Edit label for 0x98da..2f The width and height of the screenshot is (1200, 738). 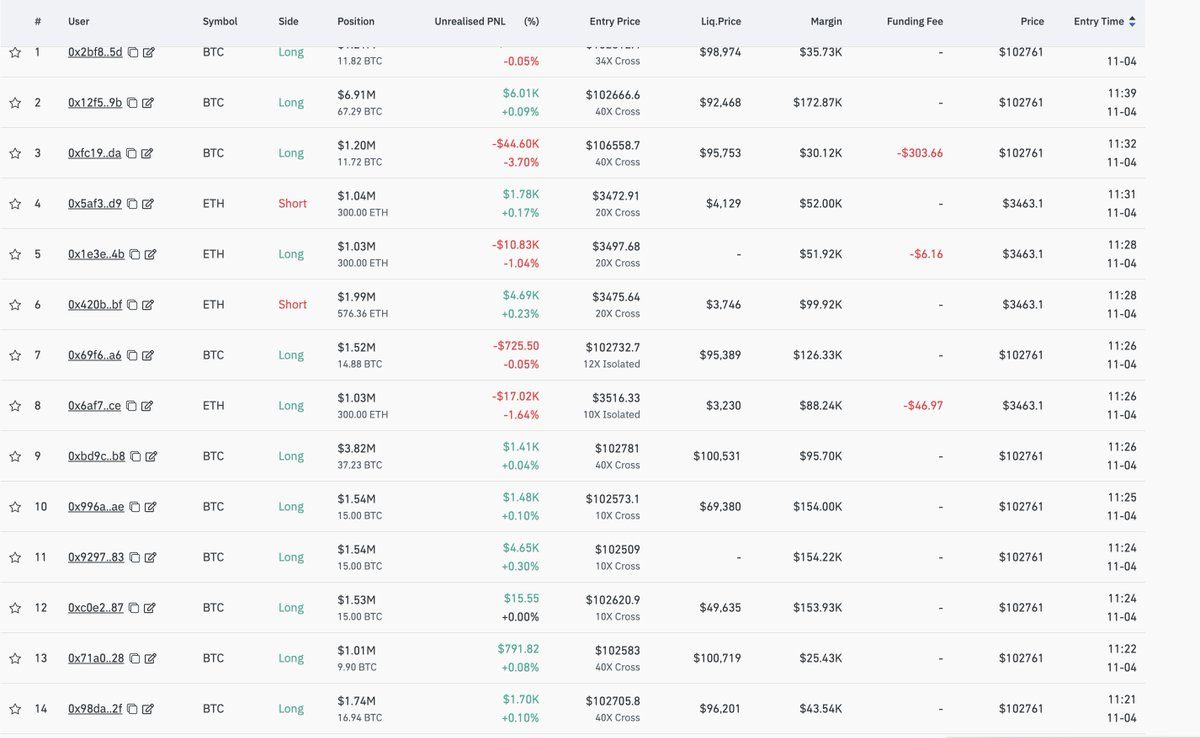click(x=148, y=709)
